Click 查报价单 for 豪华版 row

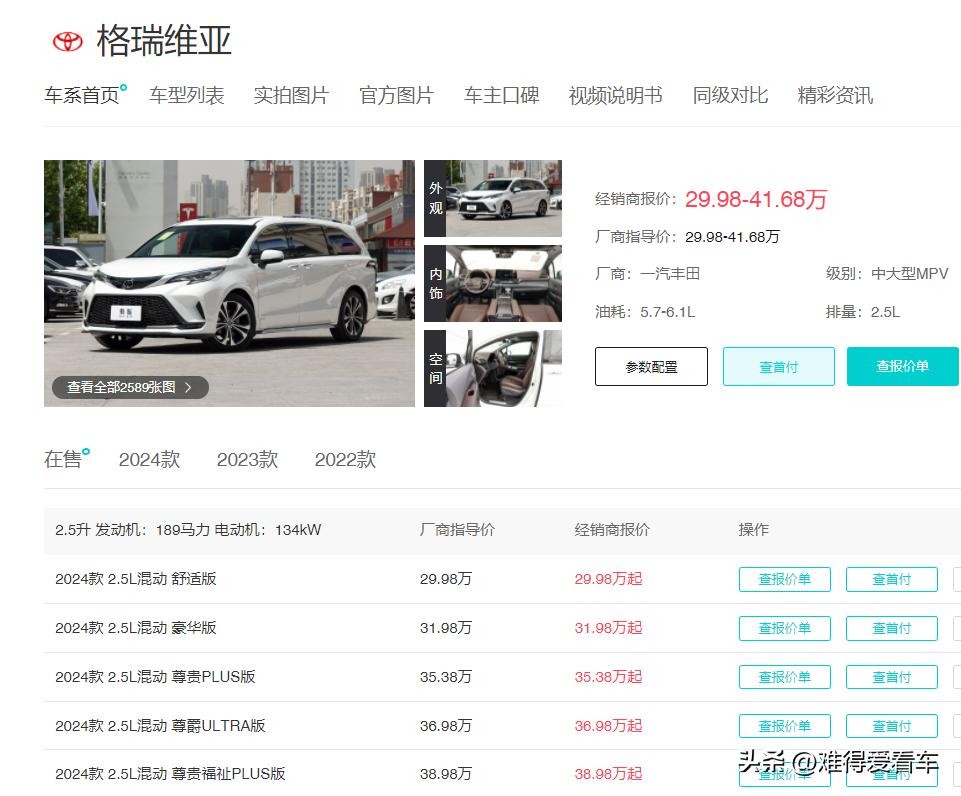point(784,628)
